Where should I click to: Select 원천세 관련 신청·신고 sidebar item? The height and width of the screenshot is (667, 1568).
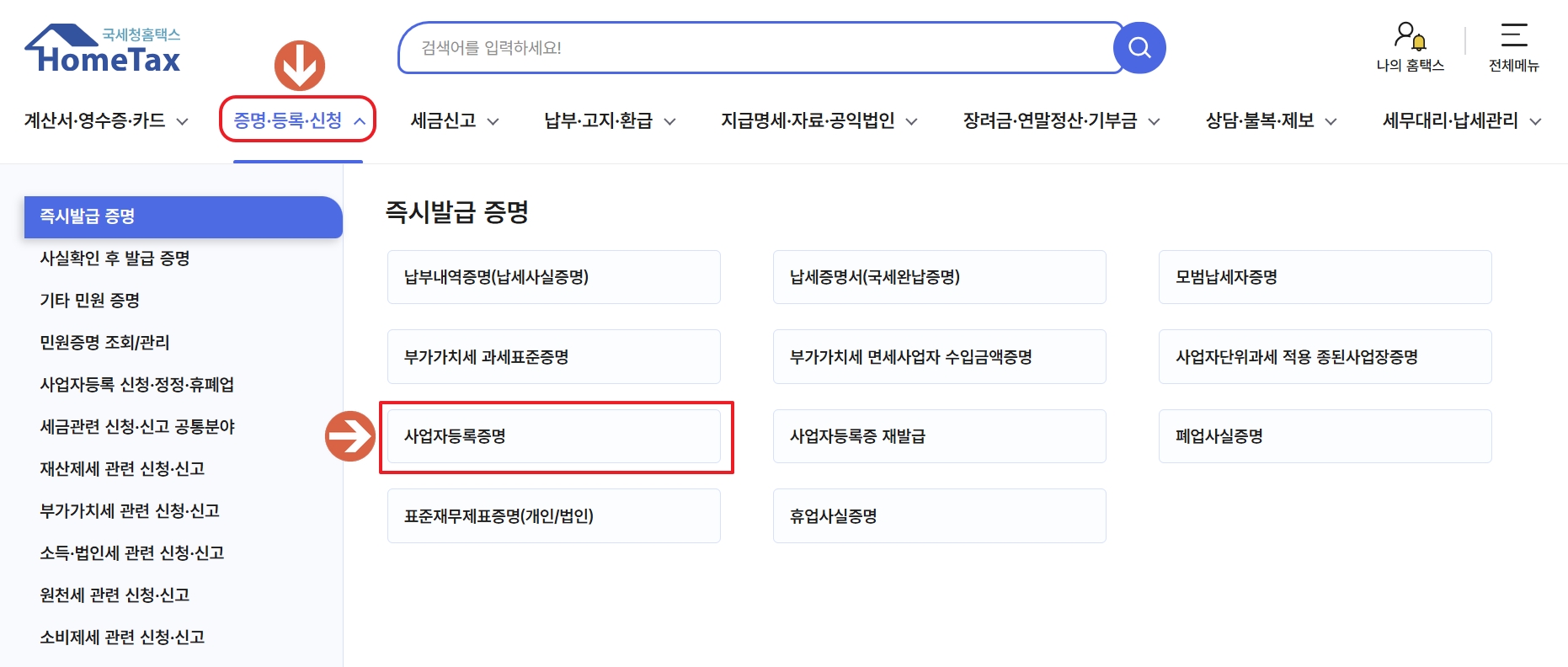[x=115, y=595]
